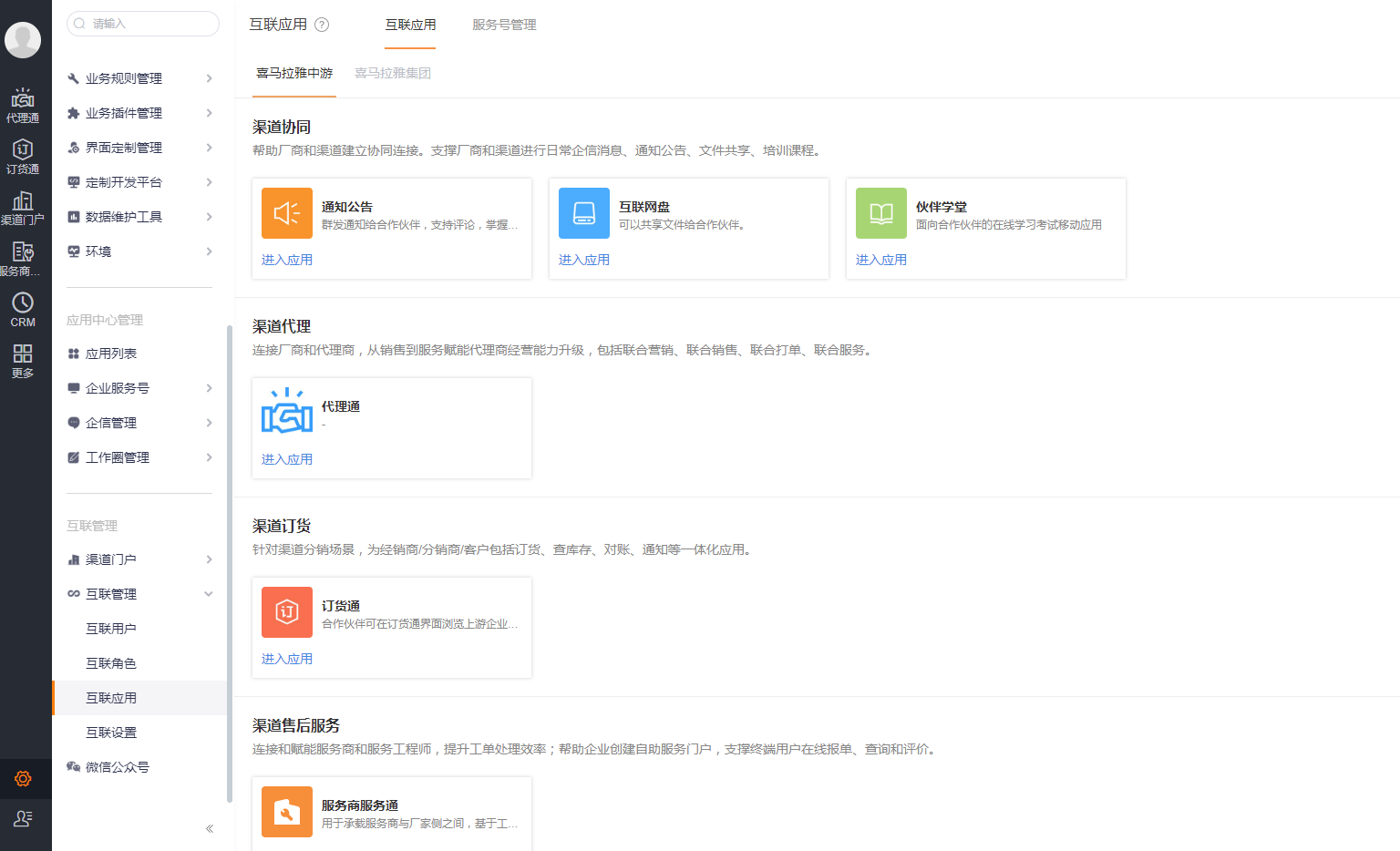This screenshot has height=851, width=1400.
Task: Expand 界面定制管理 chevron
Action: (x=210, y=148)
